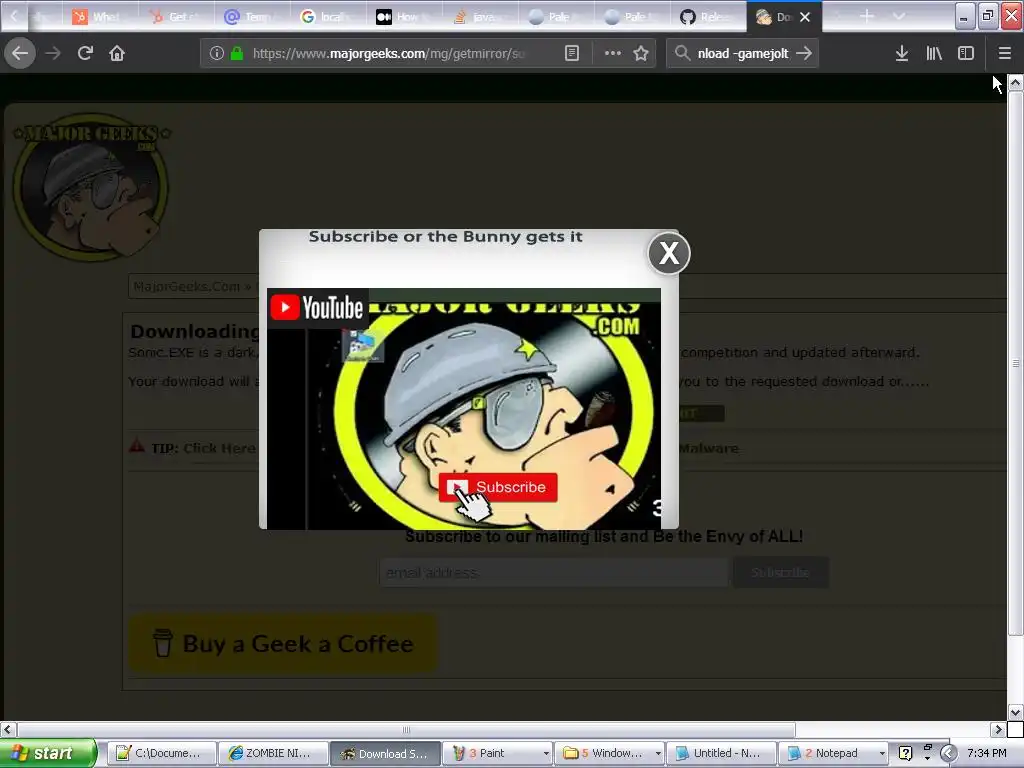Show site information icon in address bar
1024x768 pixels.
coord(217,54)
